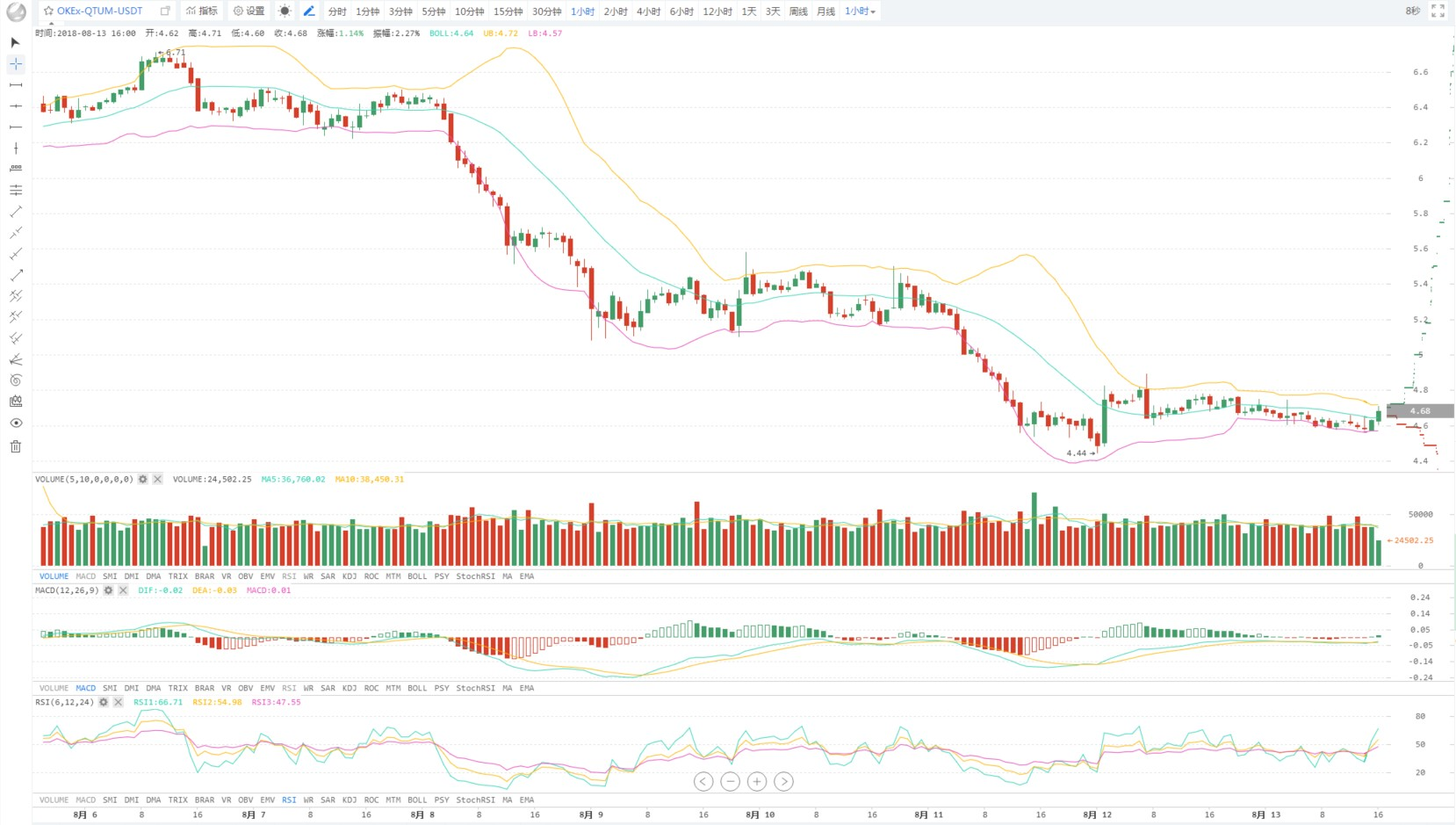Toggle light/dark theme sun icon
1456x825 pixels.
pyautogui.click(x=285, y=11)
